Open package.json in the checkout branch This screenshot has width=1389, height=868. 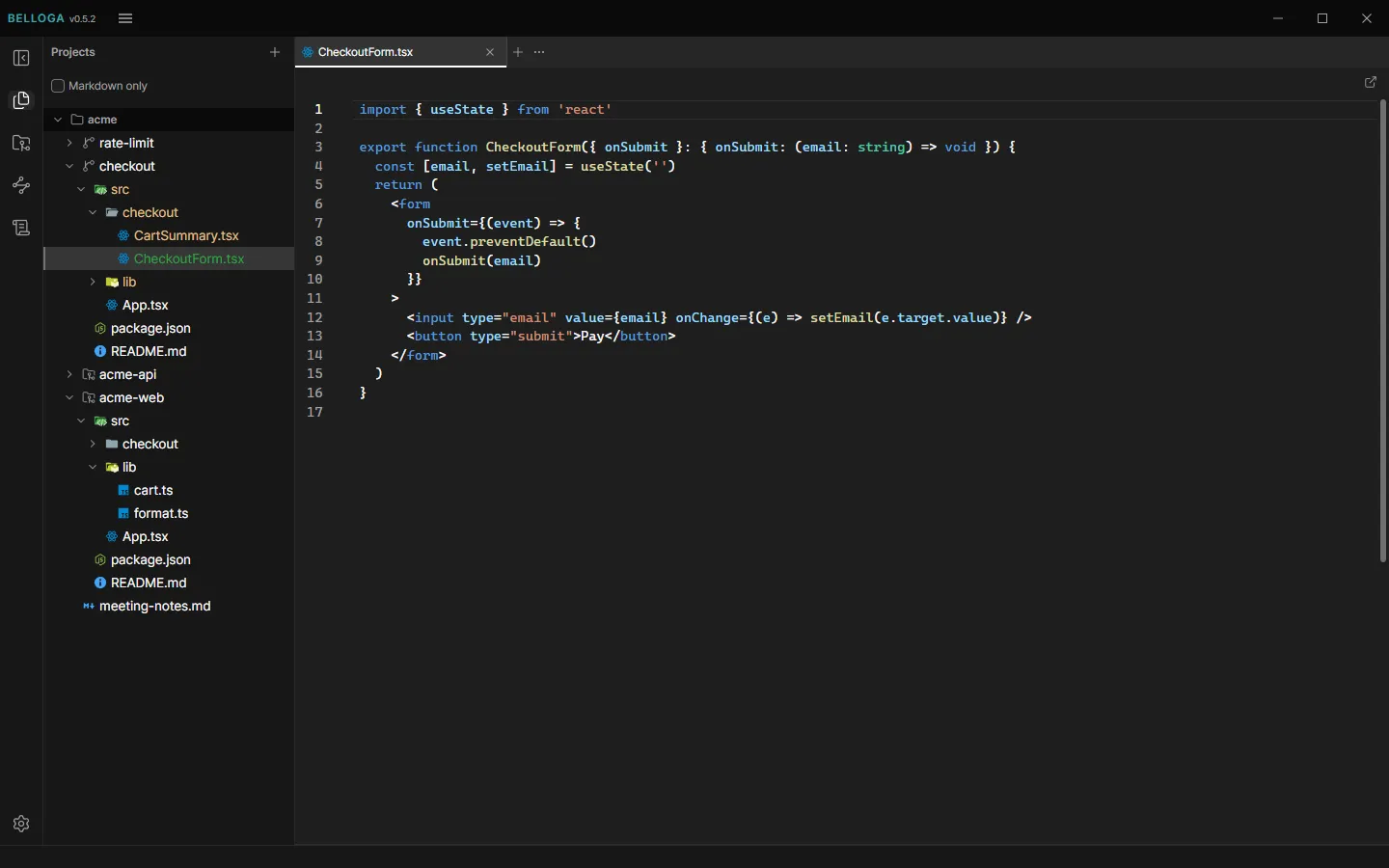click(x=169, y=328)
